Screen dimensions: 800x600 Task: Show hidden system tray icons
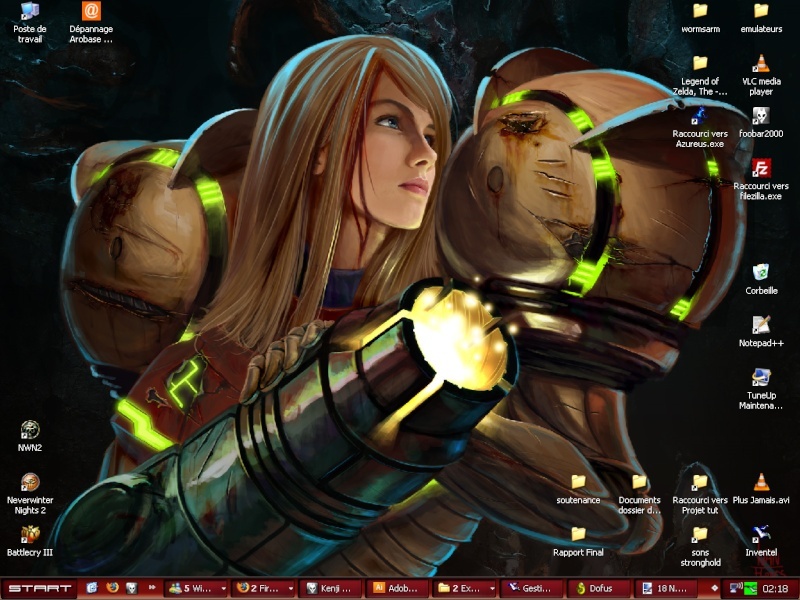(x=715, y=588)
